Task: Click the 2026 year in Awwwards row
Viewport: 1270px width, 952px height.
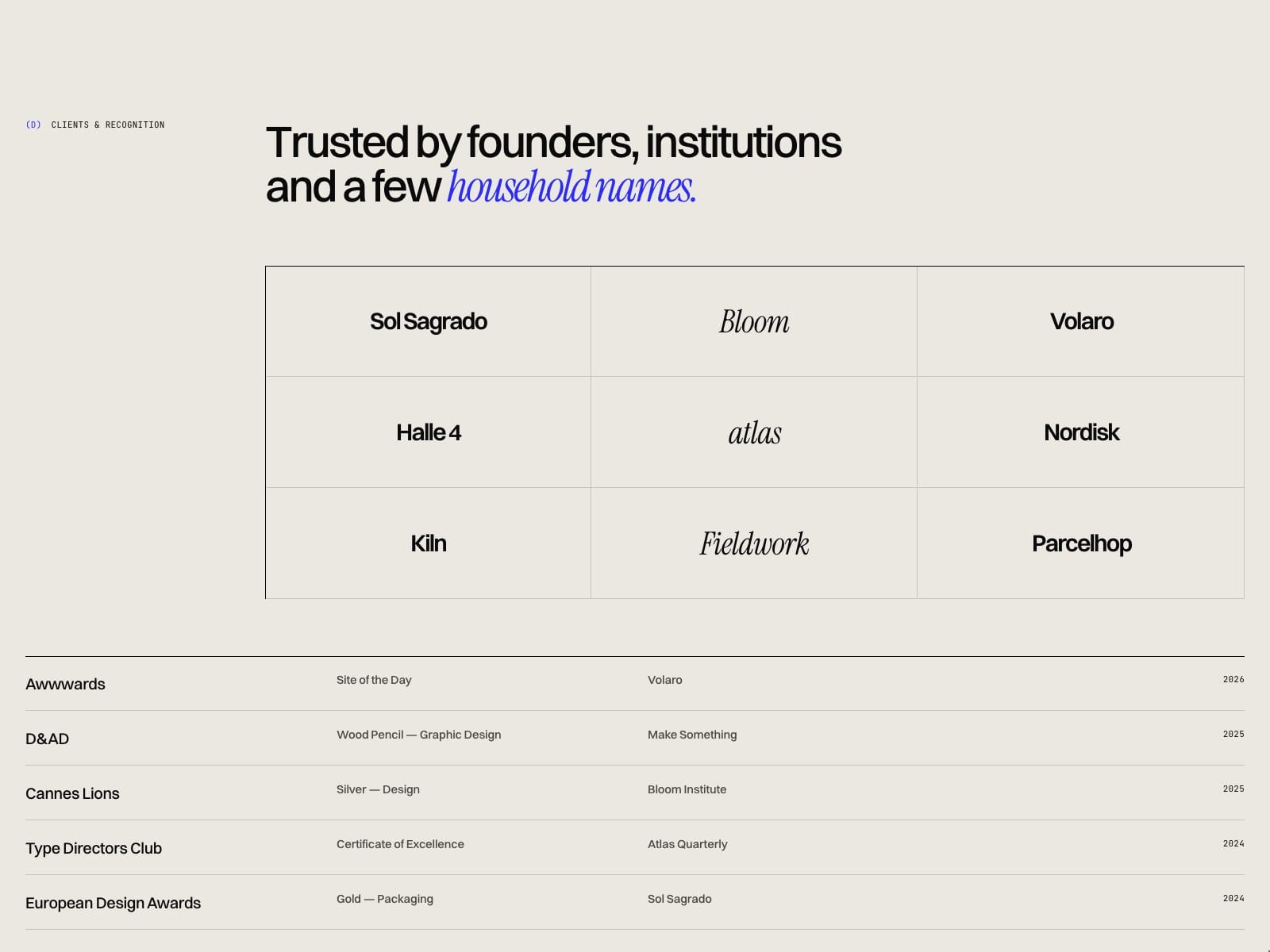Action: pyautogui.click(x=1233, y=679)
